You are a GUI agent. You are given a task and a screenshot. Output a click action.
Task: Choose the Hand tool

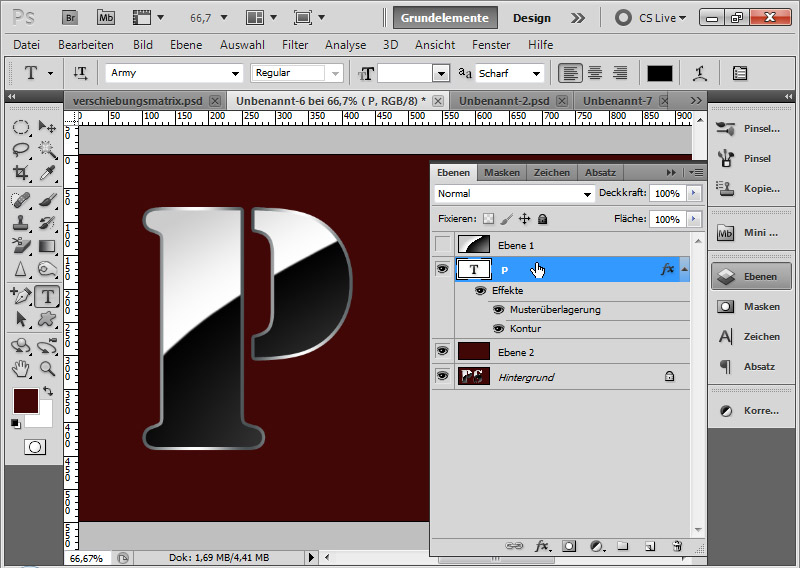point(21,368)
